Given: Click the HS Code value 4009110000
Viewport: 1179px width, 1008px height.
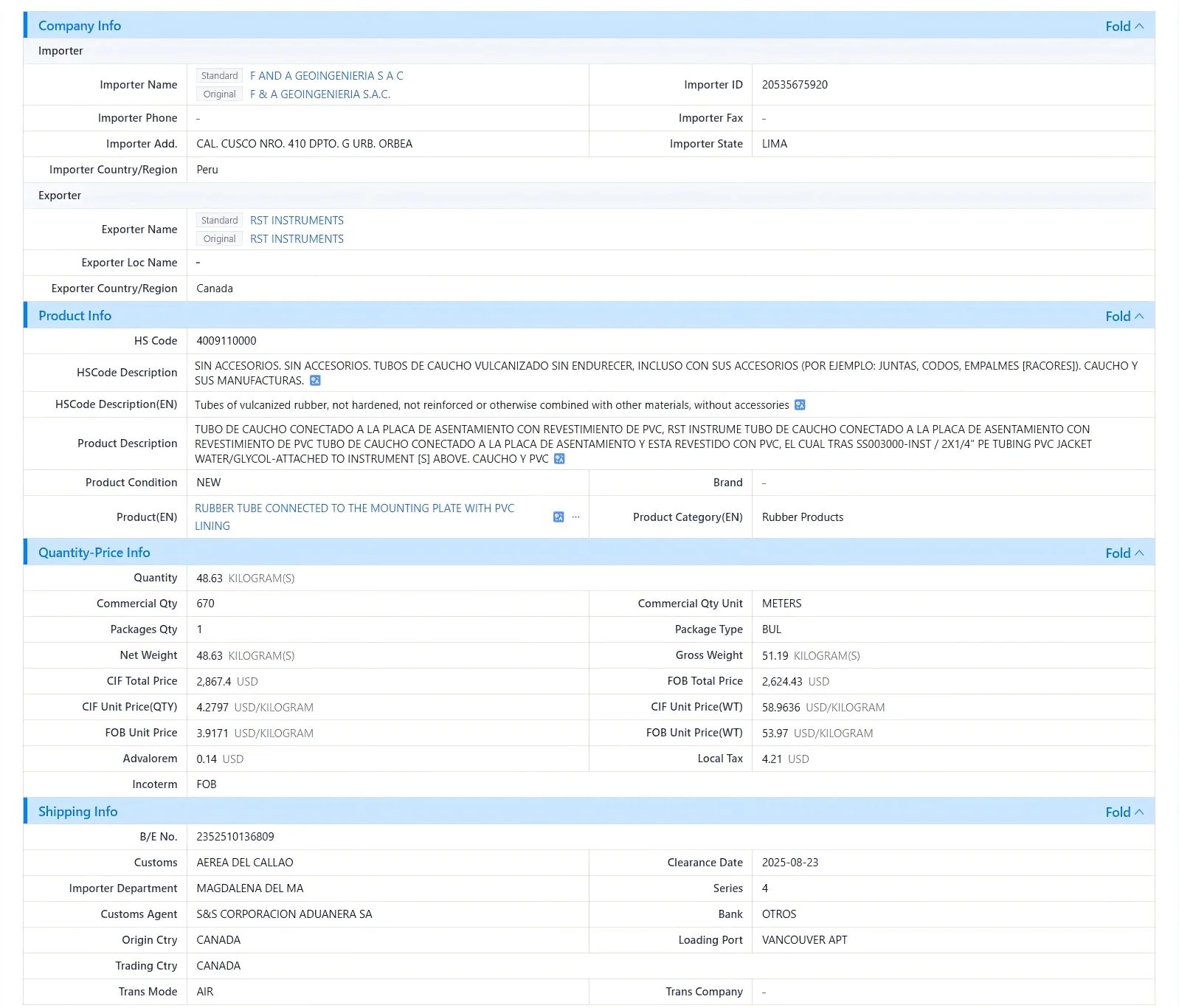Looking at the screenshot, I should click(x=227, y=341).
